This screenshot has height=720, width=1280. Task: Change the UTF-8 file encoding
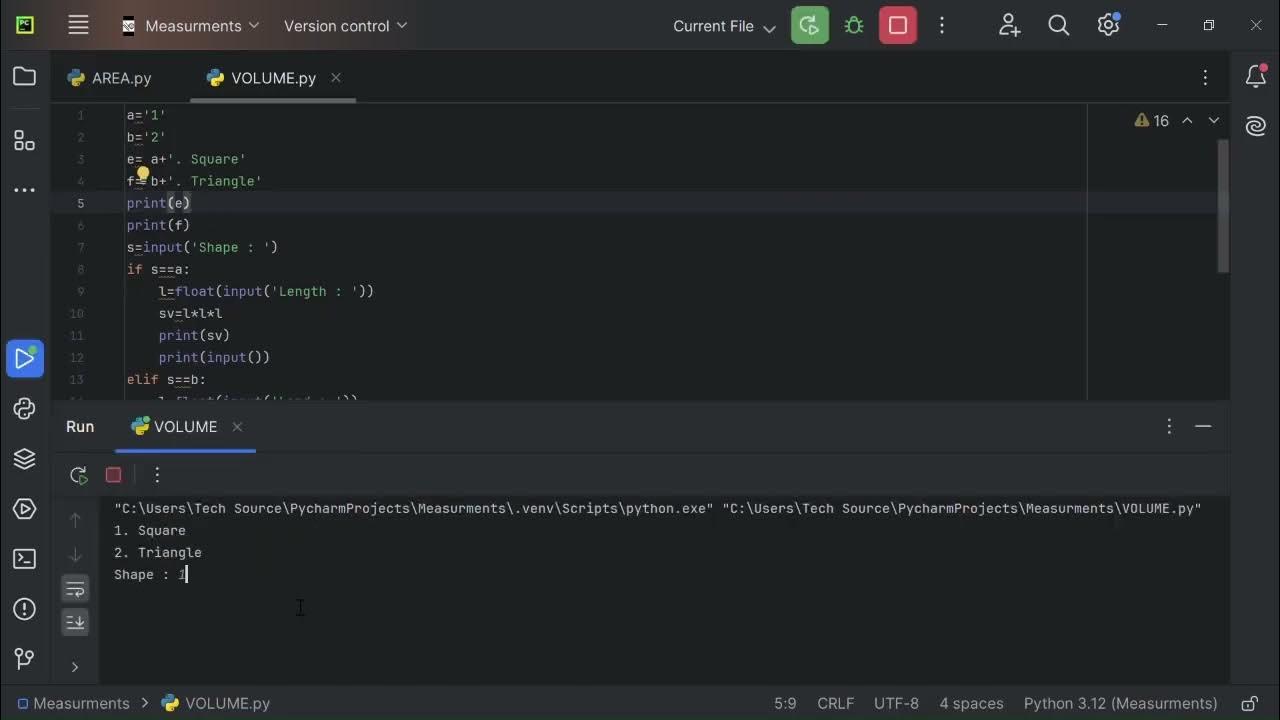[896, 703]
